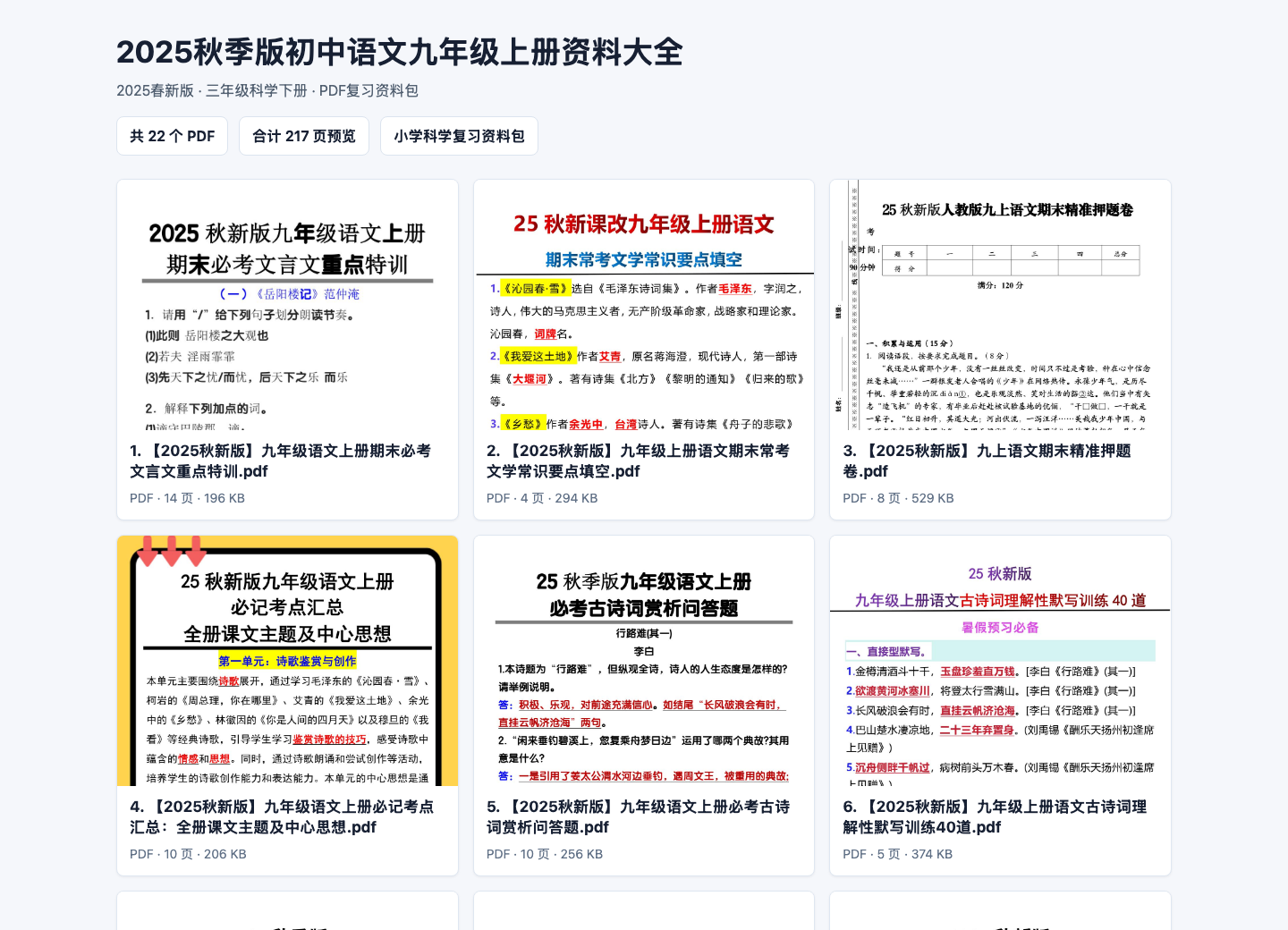
Task: Open thumbnail of 必考古诗词赏析问答题 PDF
Action: coord(644,661)
